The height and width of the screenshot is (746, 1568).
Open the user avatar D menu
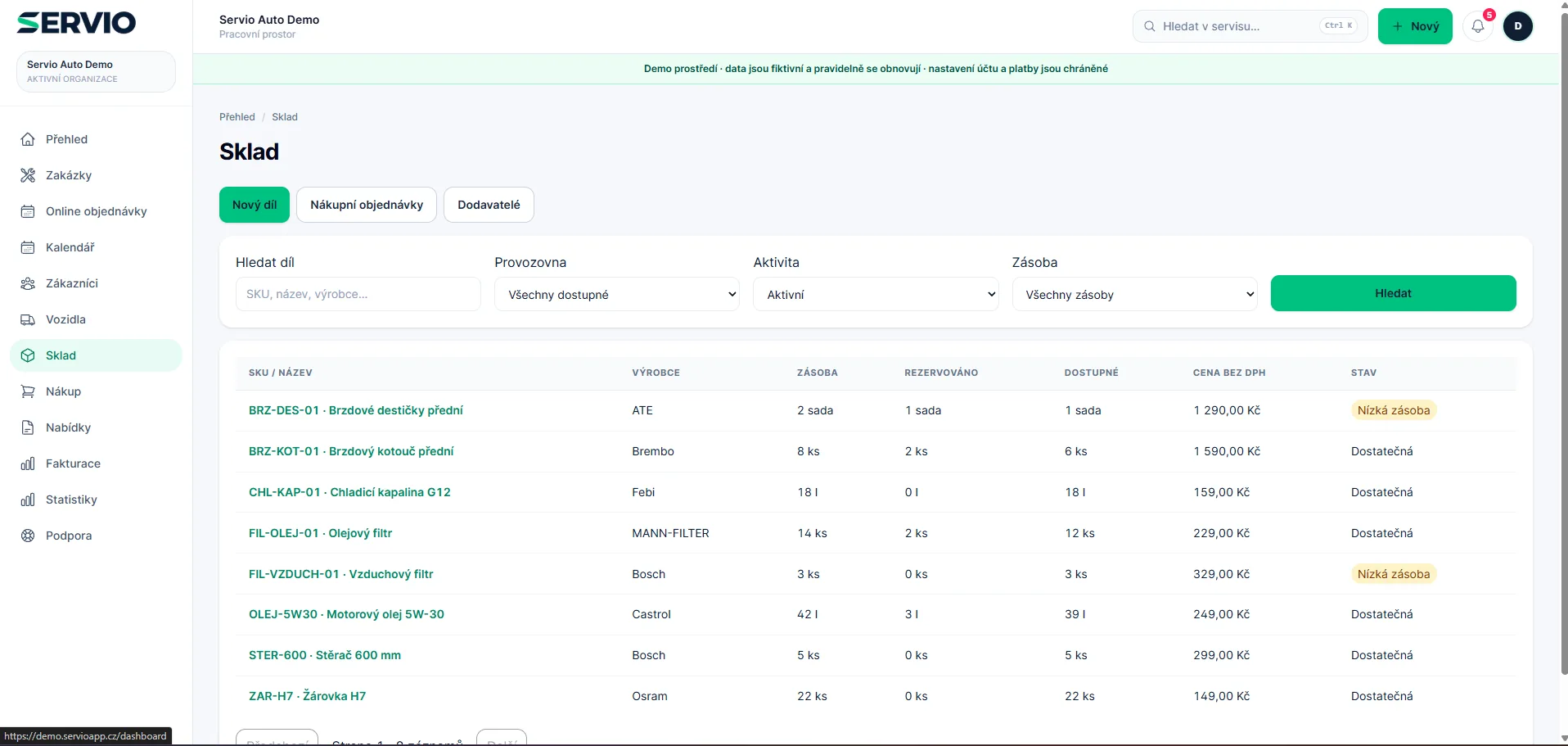[1518, 26]
